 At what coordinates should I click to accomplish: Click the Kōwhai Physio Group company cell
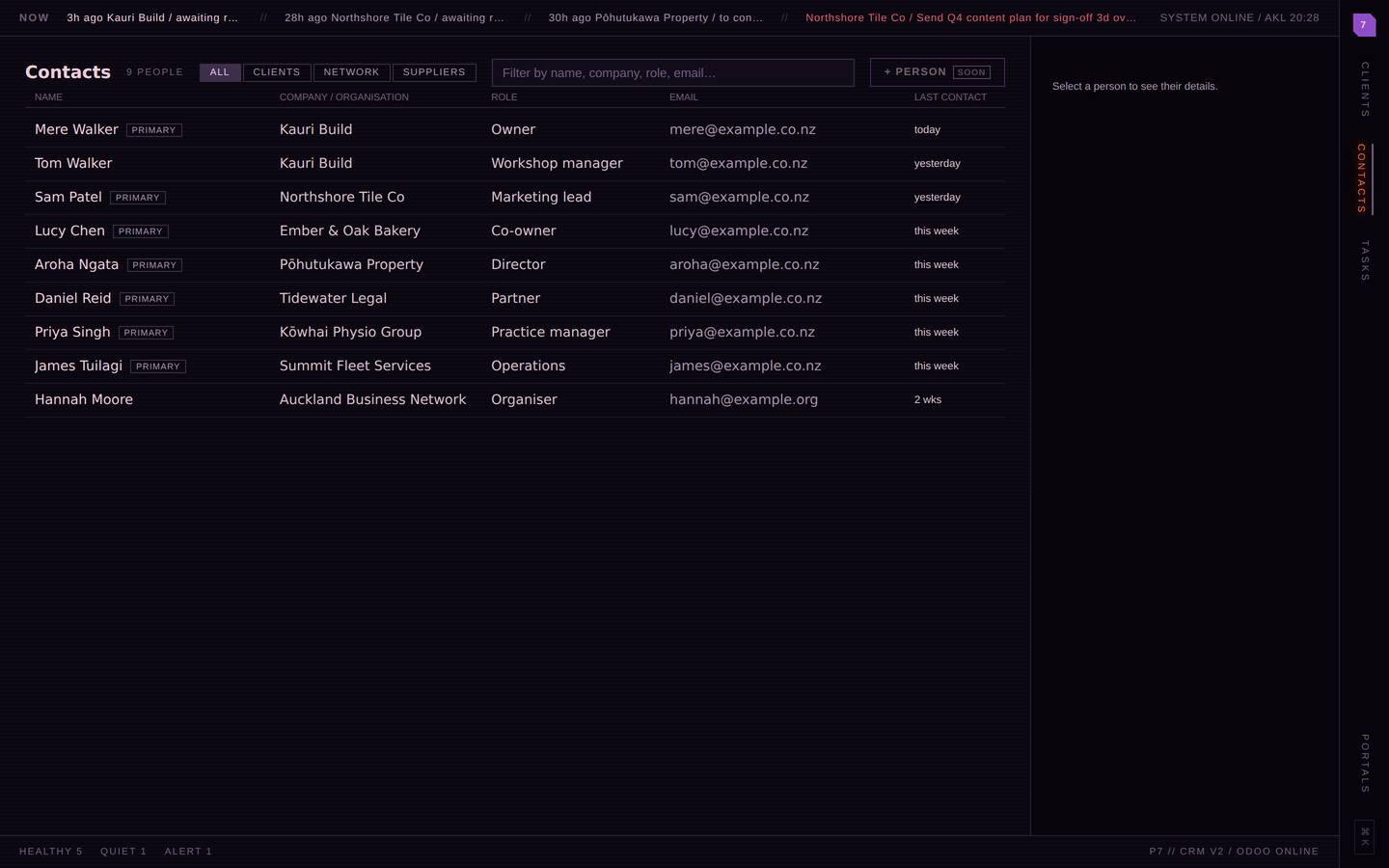click(x=350, y=332)
